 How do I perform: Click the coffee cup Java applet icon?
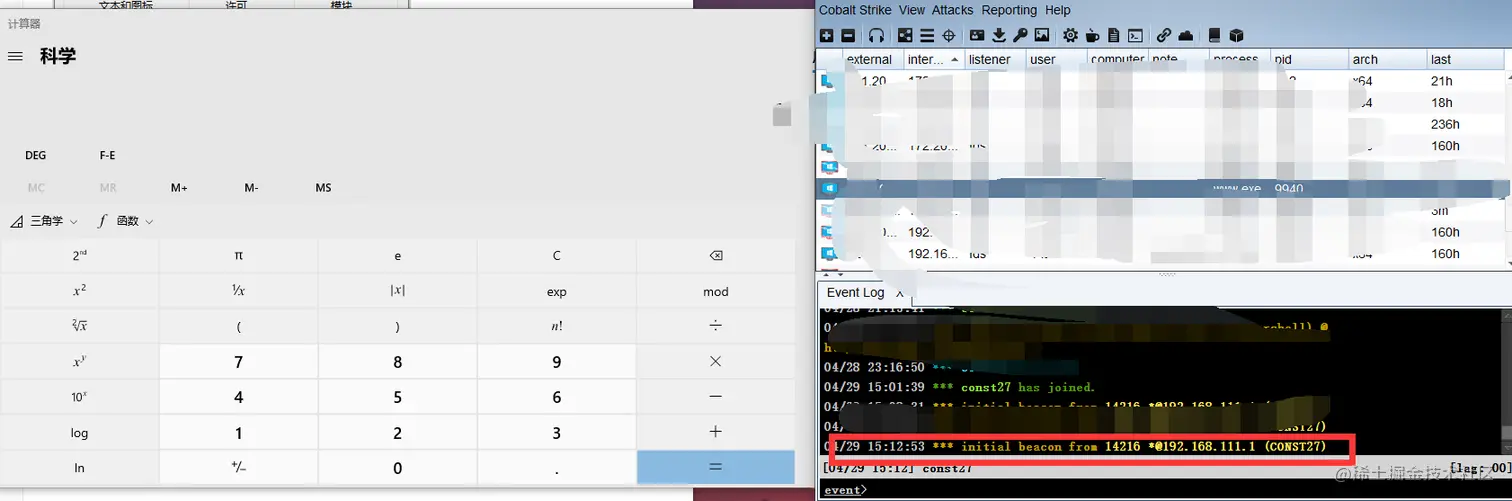(1092, 35)
